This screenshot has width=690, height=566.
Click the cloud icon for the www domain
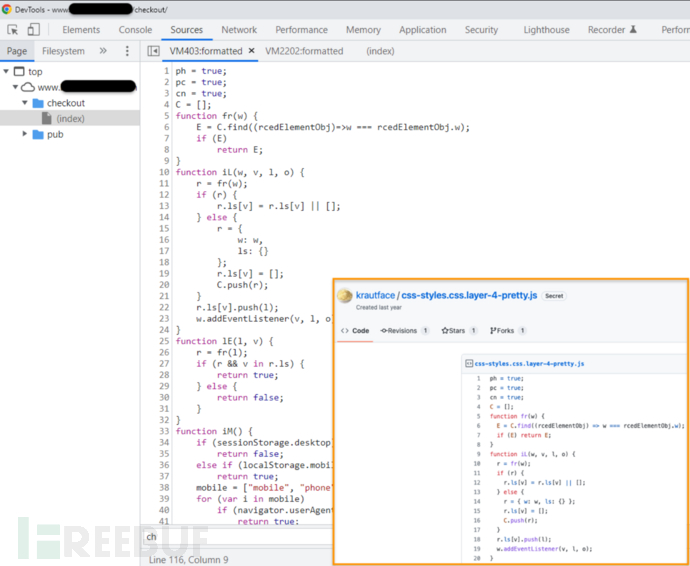tap(28, 87)
